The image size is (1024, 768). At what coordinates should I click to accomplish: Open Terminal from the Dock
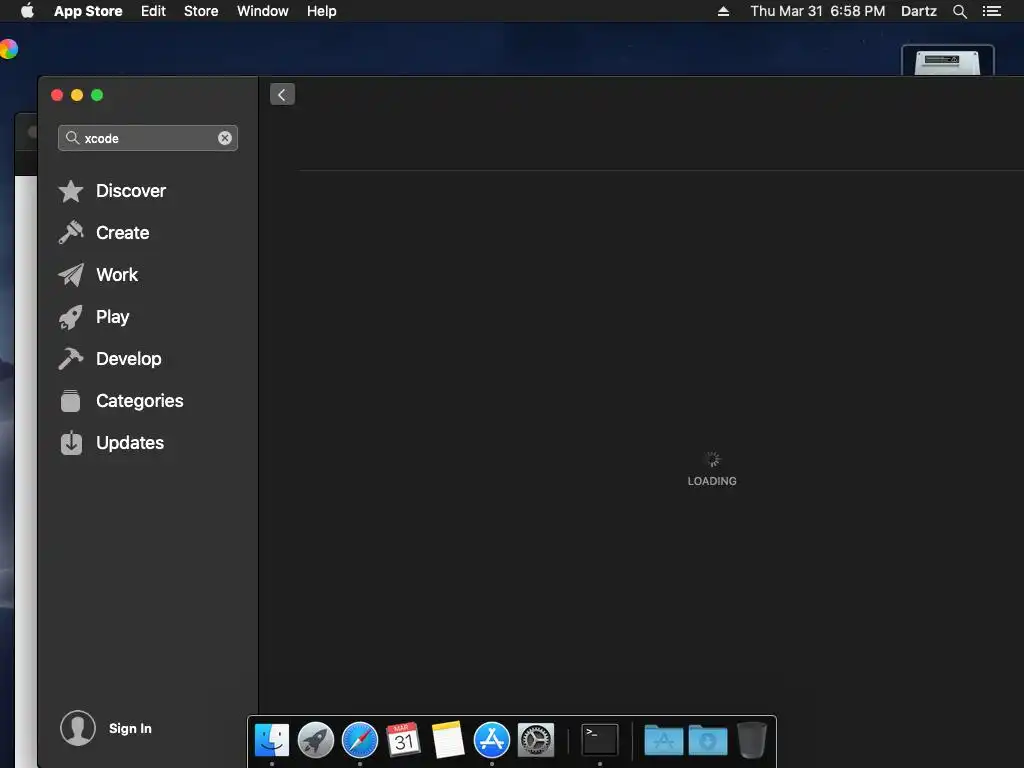pyautogui.click(x=600, y=740)
